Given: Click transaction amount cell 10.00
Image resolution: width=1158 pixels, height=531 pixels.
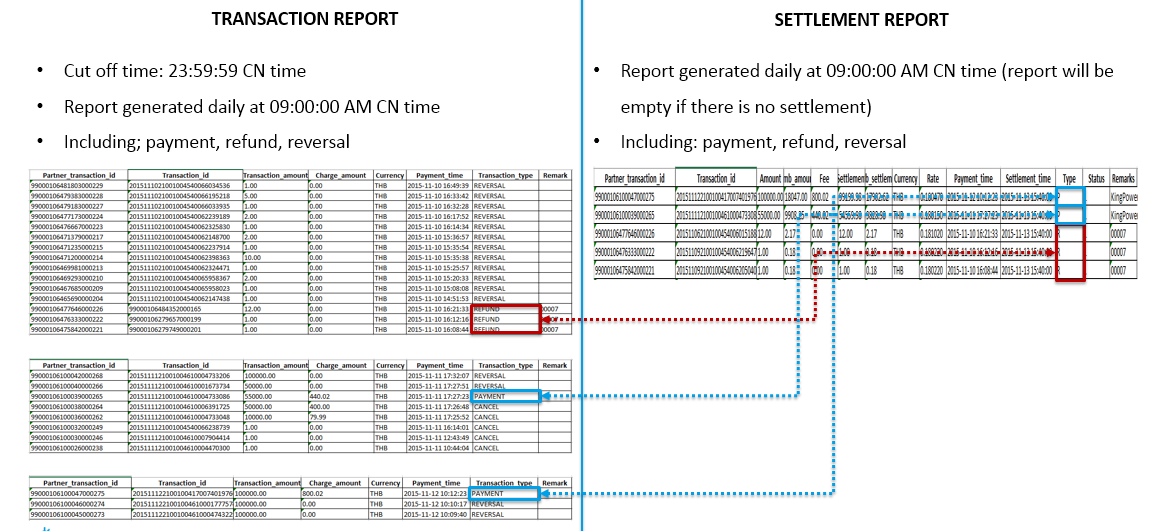Looking at the screenshot, I should pyautogui.click(x=275, y=258).
